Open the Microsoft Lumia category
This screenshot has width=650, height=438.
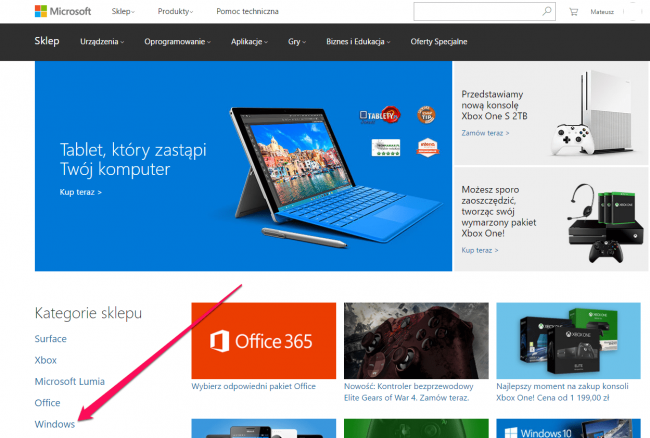(x=70, y=382)
